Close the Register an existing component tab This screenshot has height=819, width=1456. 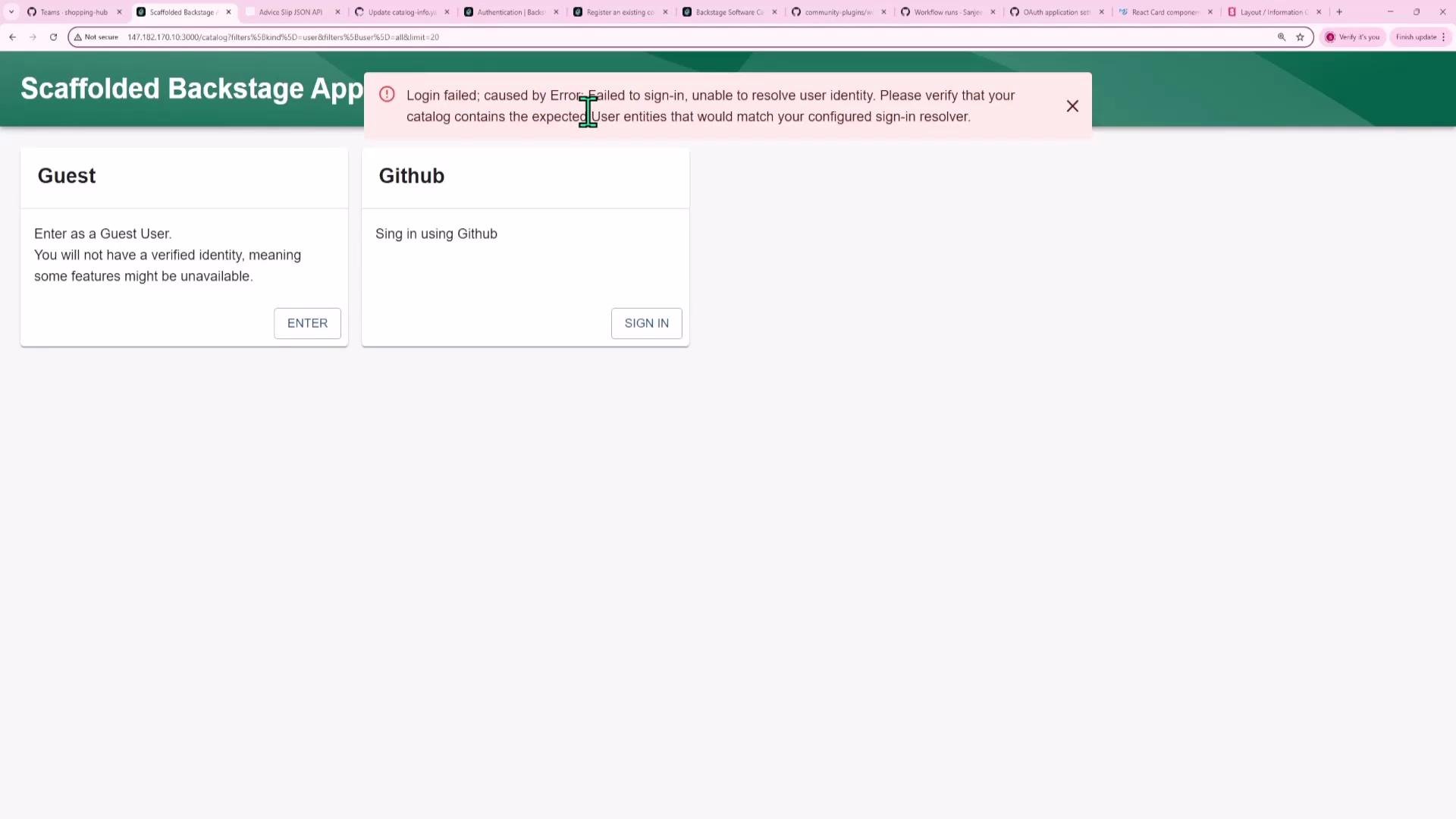click(665, 12)
